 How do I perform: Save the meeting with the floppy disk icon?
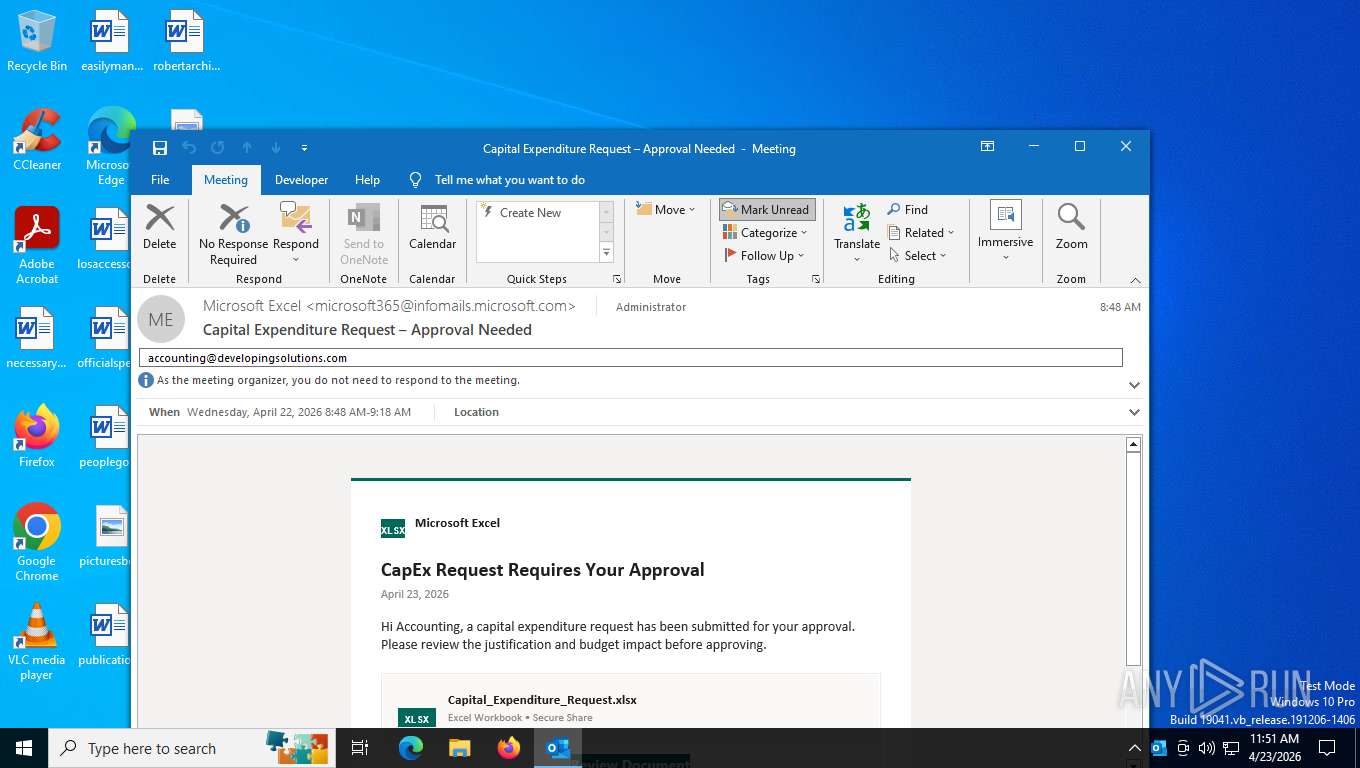click(160, 148)
